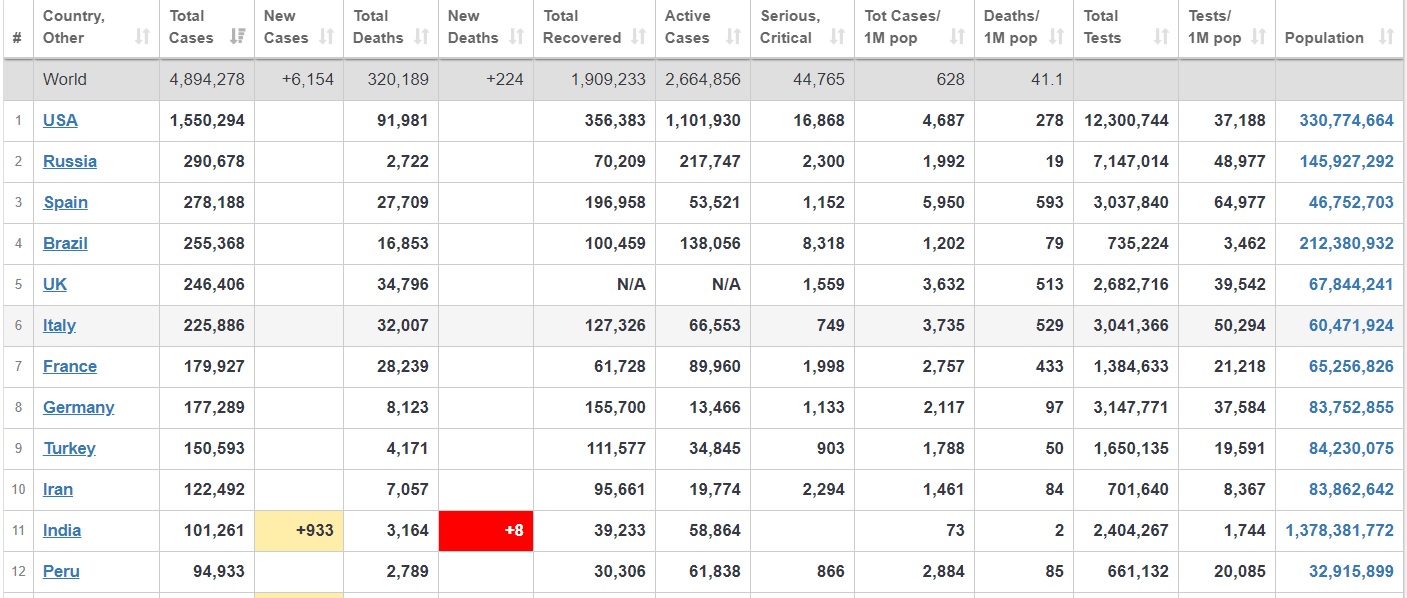Open Germany population 83,752,855 link

pos(1351,407)
